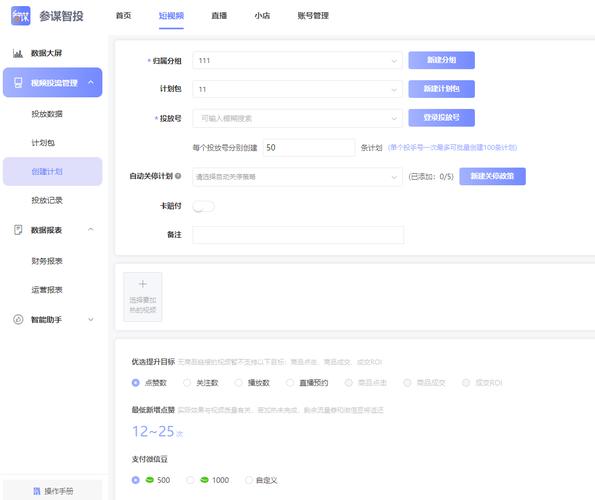Open 运营报表 in the sidebar

[47, 290]
